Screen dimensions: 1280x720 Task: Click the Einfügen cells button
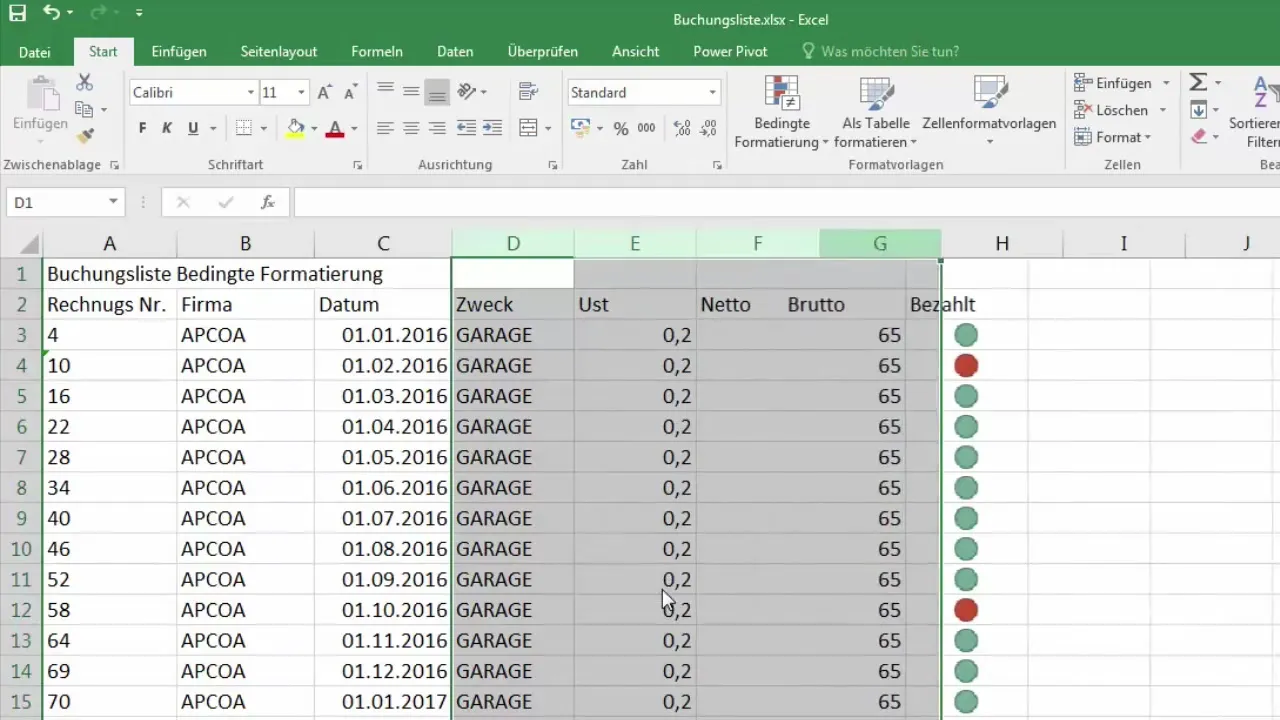[1112, 83]
